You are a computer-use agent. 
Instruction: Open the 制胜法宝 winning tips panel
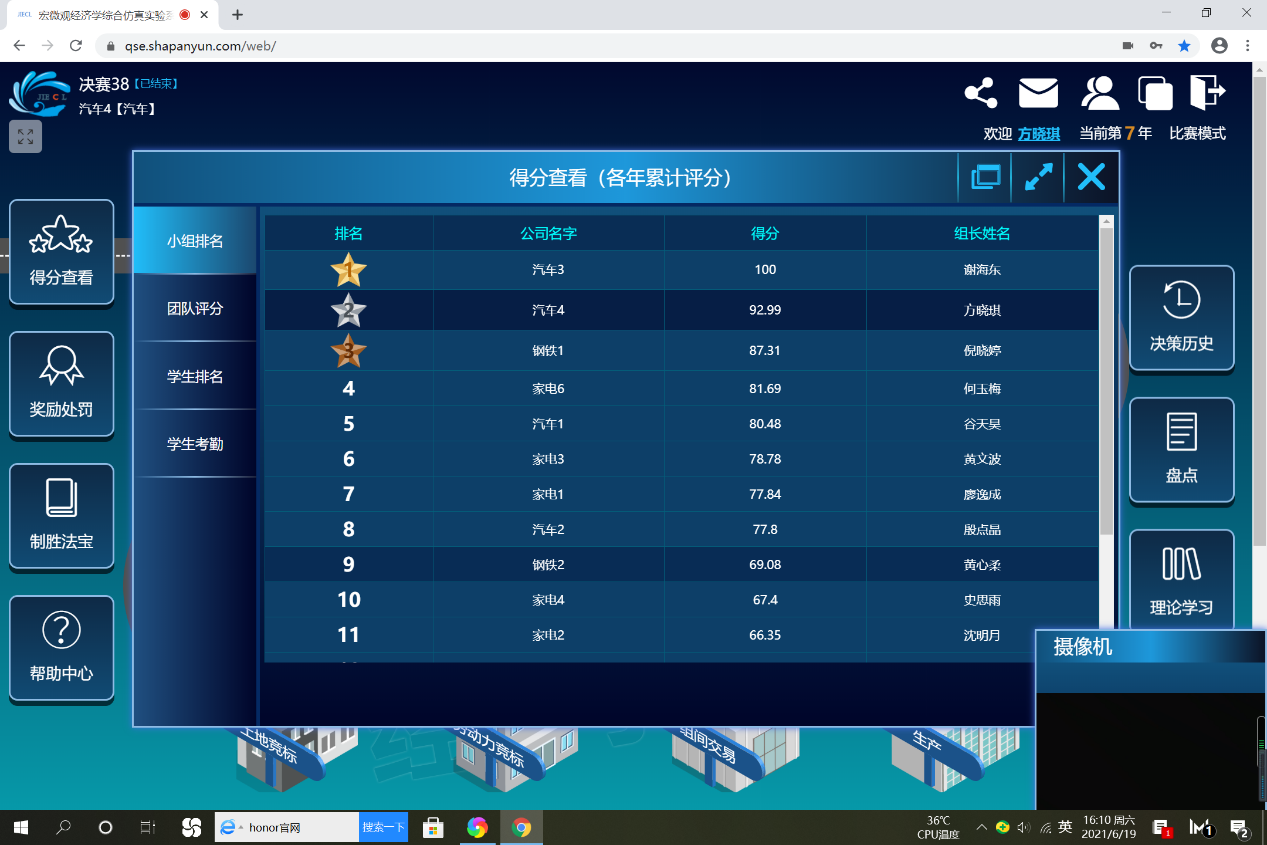pos(61,516)
